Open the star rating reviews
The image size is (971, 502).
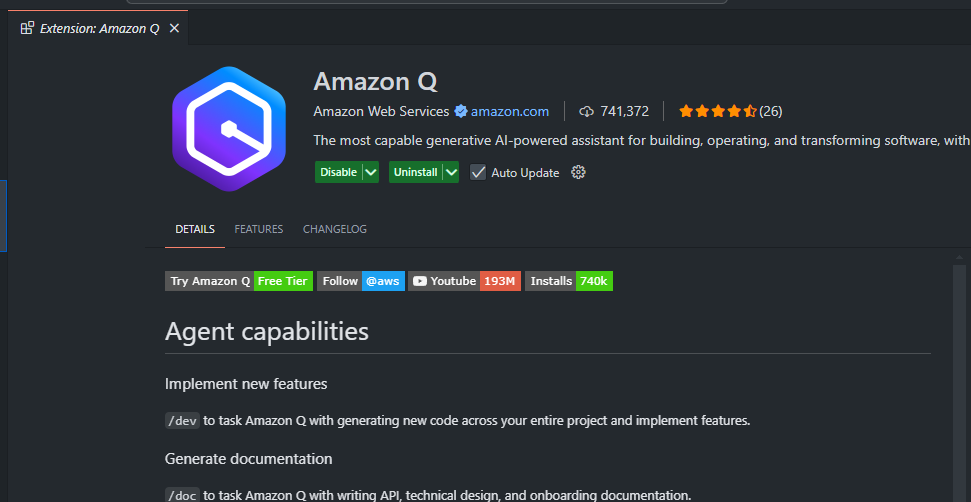tap(718, 111)
